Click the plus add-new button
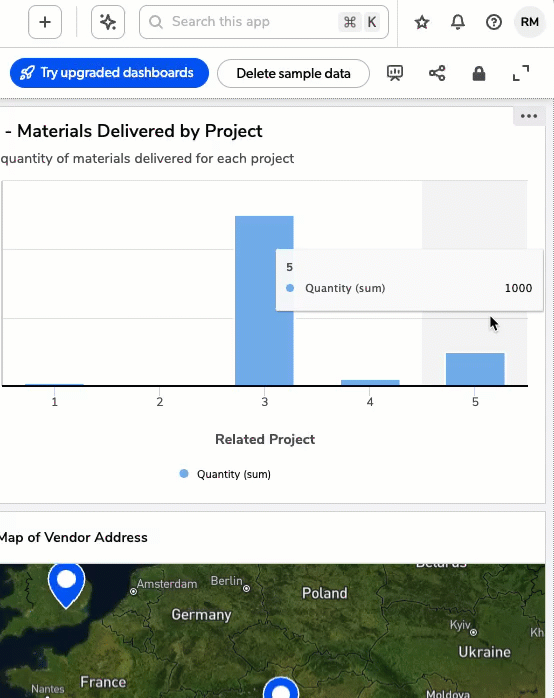This screenshot has height=698, width=554. click(x=45, y=22)
